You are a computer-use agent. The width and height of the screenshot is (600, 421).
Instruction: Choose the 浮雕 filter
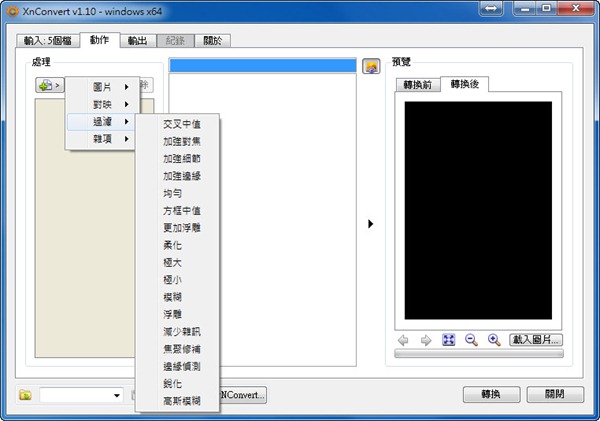pyautogui.click(x=172, y=314)
